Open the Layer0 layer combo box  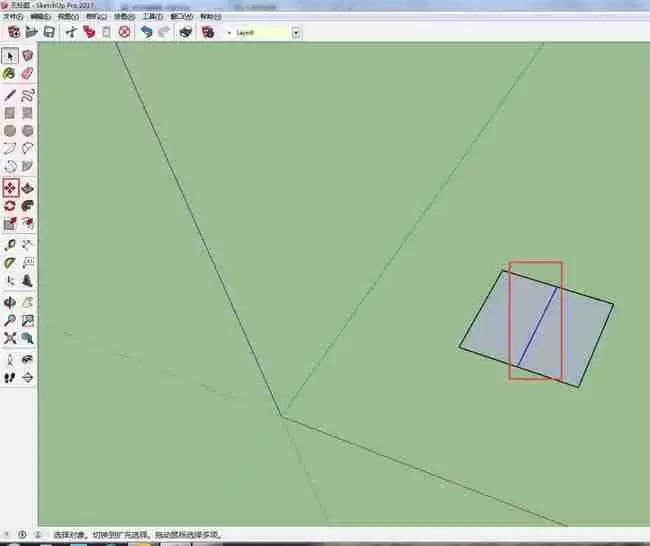[263, 33]
